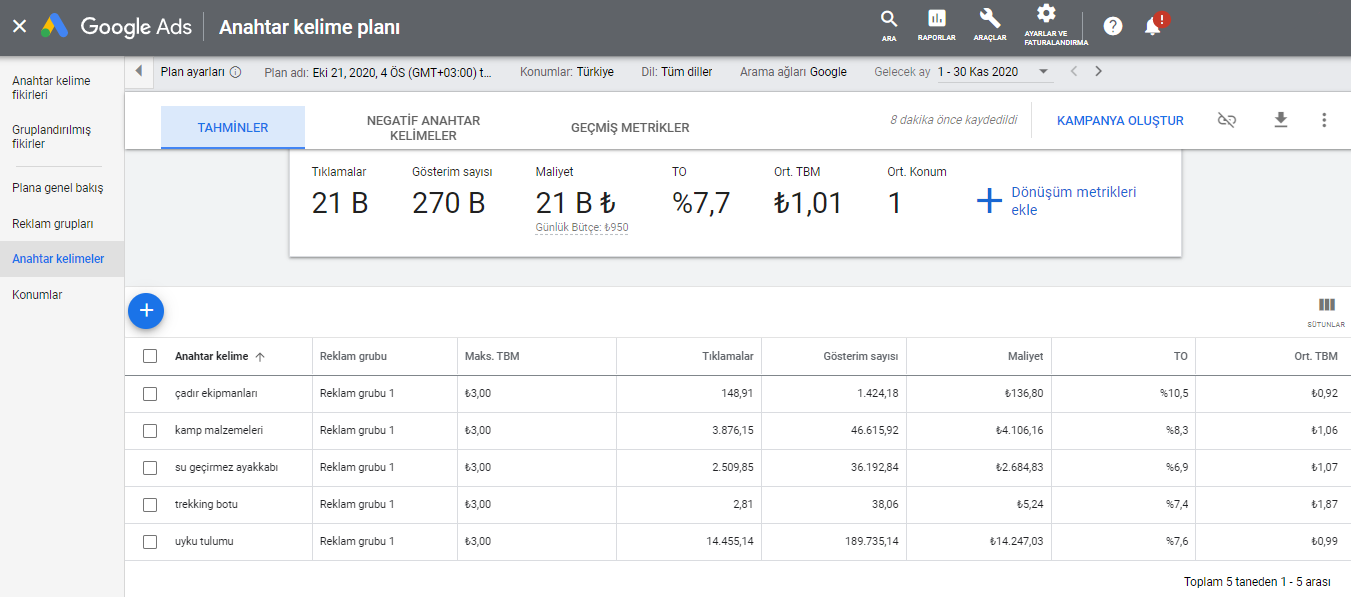This screenshot has height=597, width=1351.
Task: Toggle the select-all header checkbox
Action: click(150, 356)
